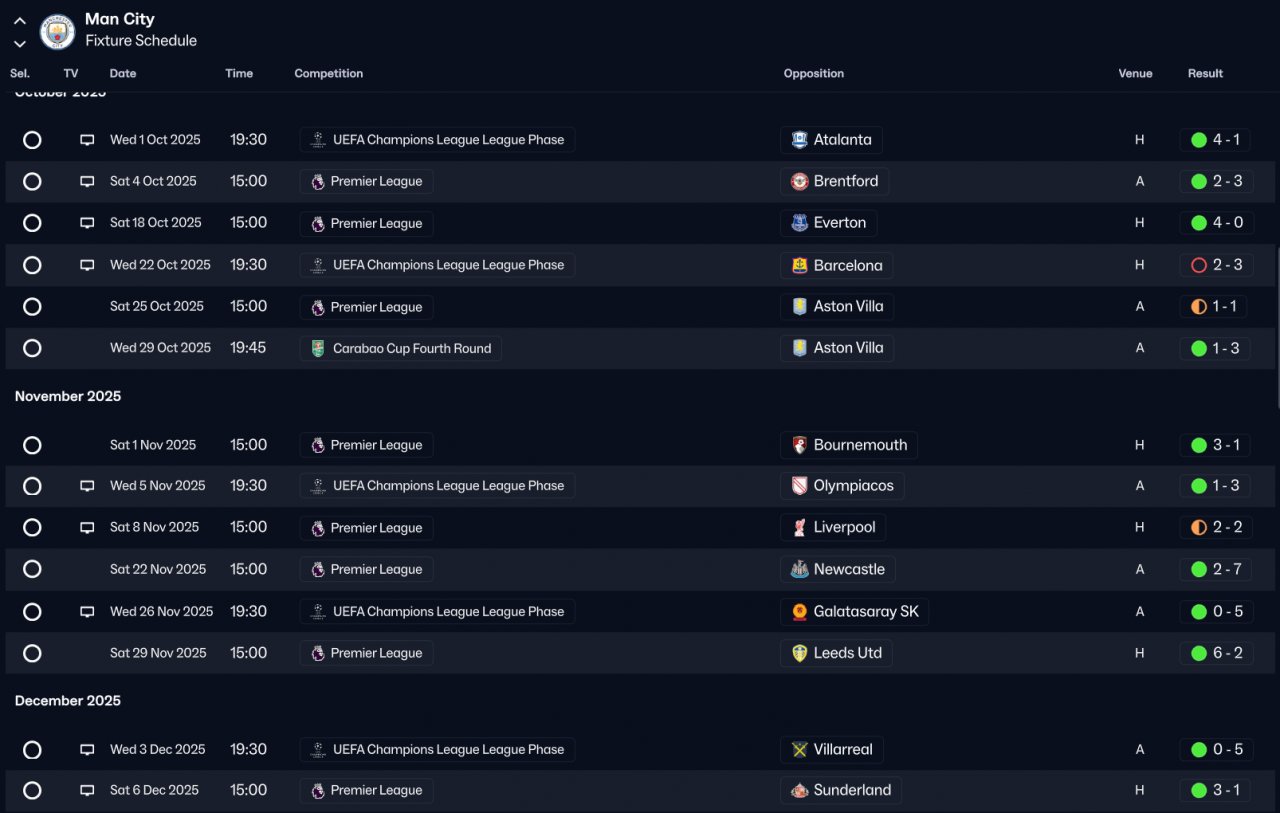Click the TV icon for Villarreal match
The image size is (1280, 813).
pyautogui.click(x=87, y=750)
